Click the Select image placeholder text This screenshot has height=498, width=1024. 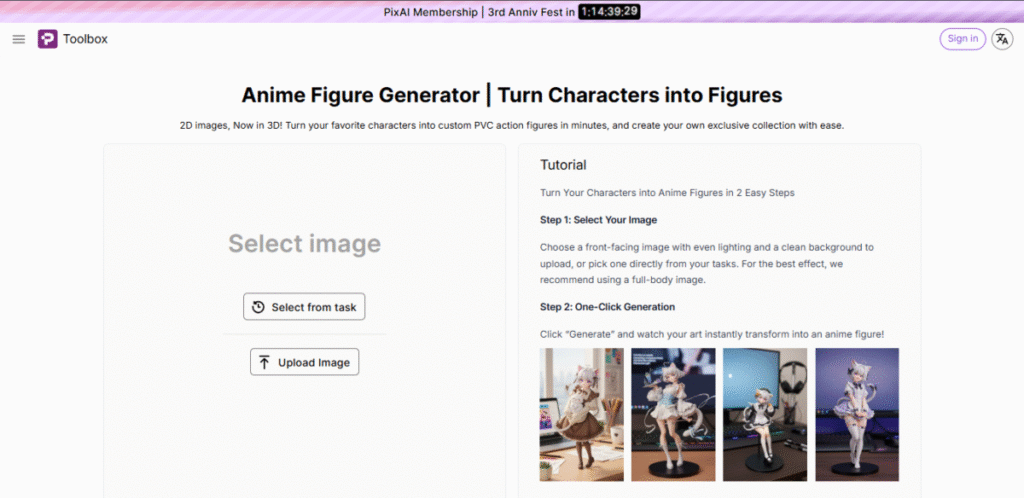(304, 243)
